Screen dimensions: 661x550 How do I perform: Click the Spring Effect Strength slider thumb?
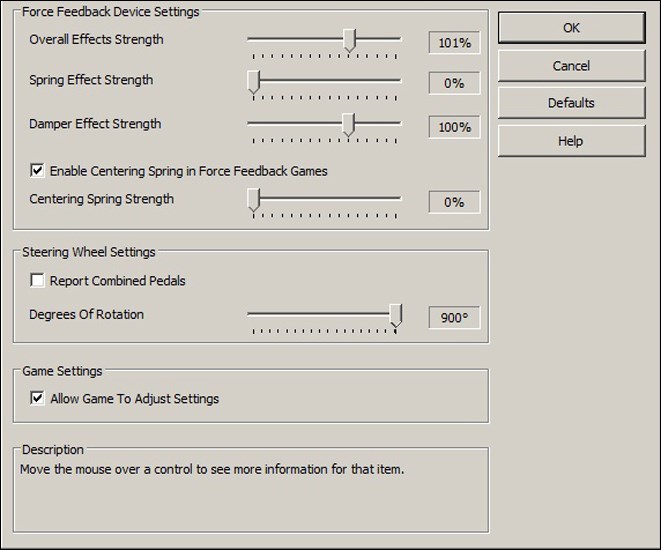tap(254, 82)
